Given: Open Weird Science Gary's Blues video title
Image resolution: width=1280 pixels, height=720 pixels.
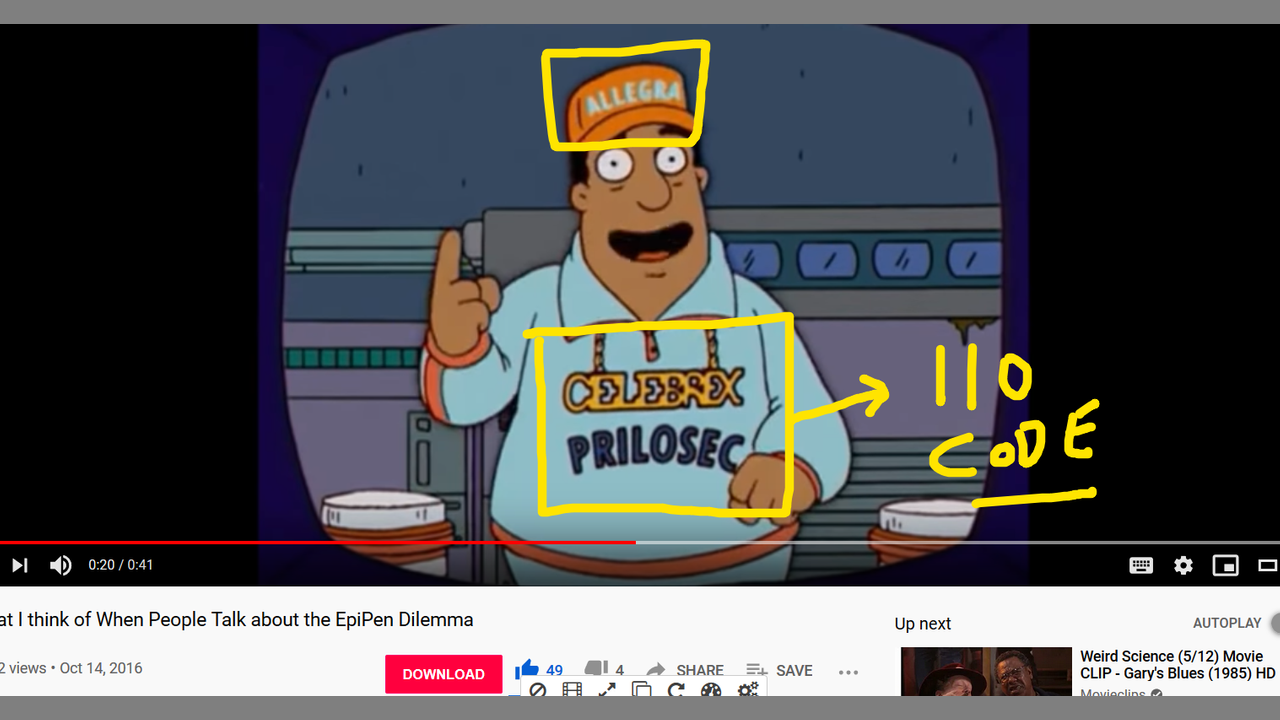Looking at the screenshot, I should [x=1178, y=665].
